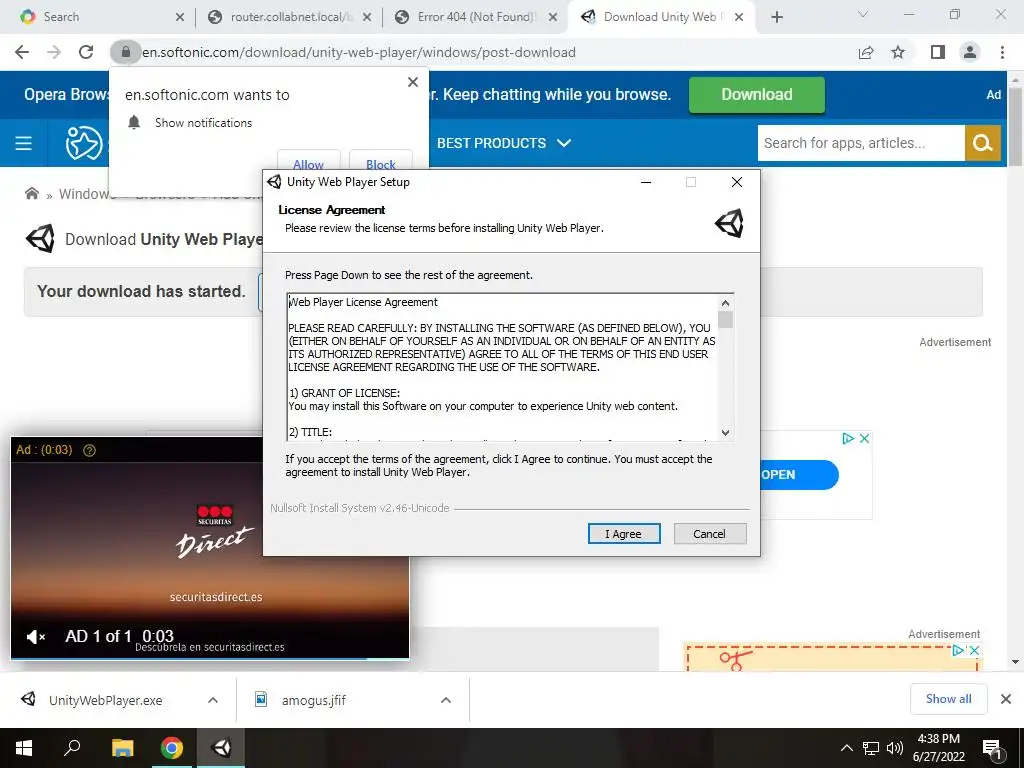Click the license text scroll-up arrow

(725, 303)
